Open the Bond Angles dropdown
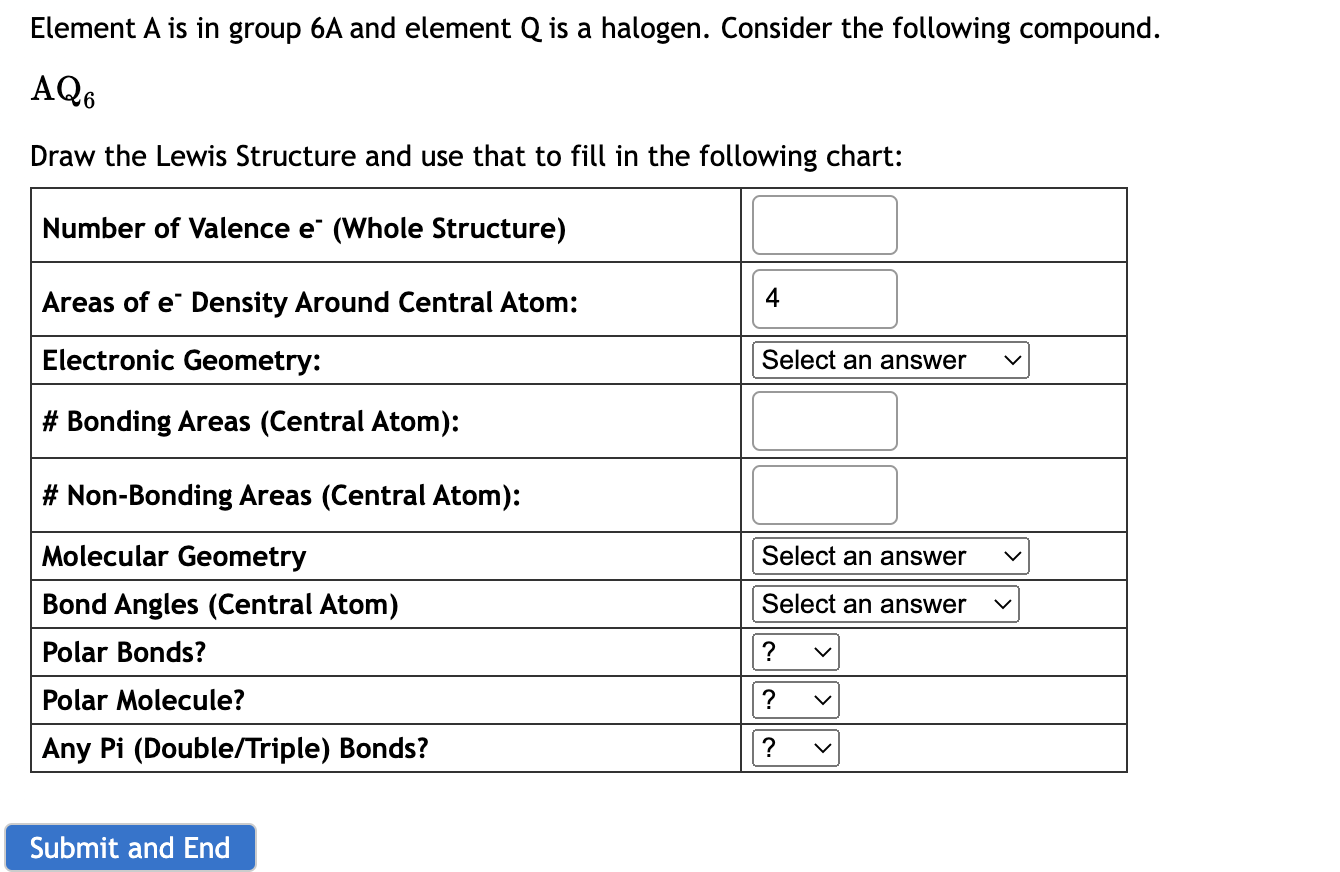Screen dimensions: 1340x872 (x=885, y=604)
